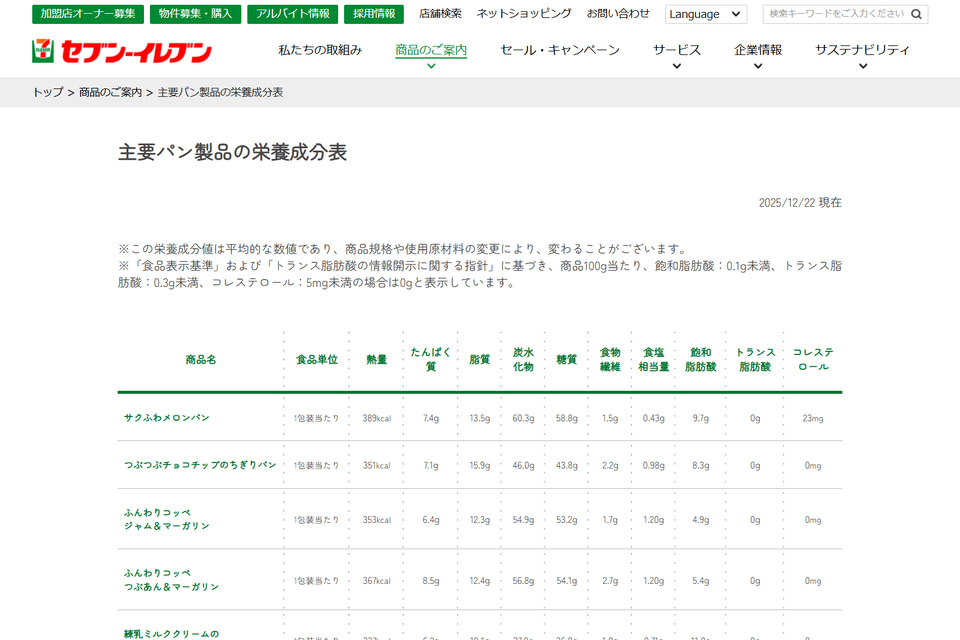Open 加盟店オーナー募集 button

coord(88,14)
